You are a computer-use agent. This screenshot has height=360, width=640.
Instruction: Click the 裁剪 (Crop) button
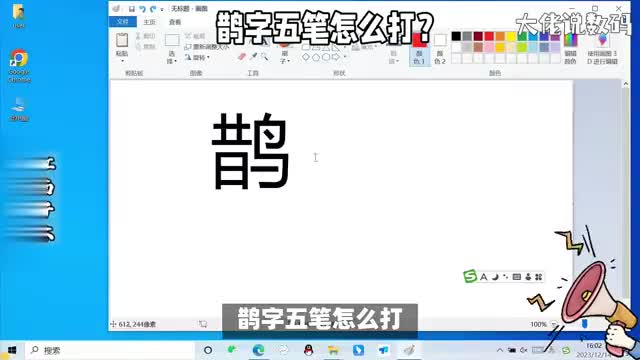(x=195, y=36)
